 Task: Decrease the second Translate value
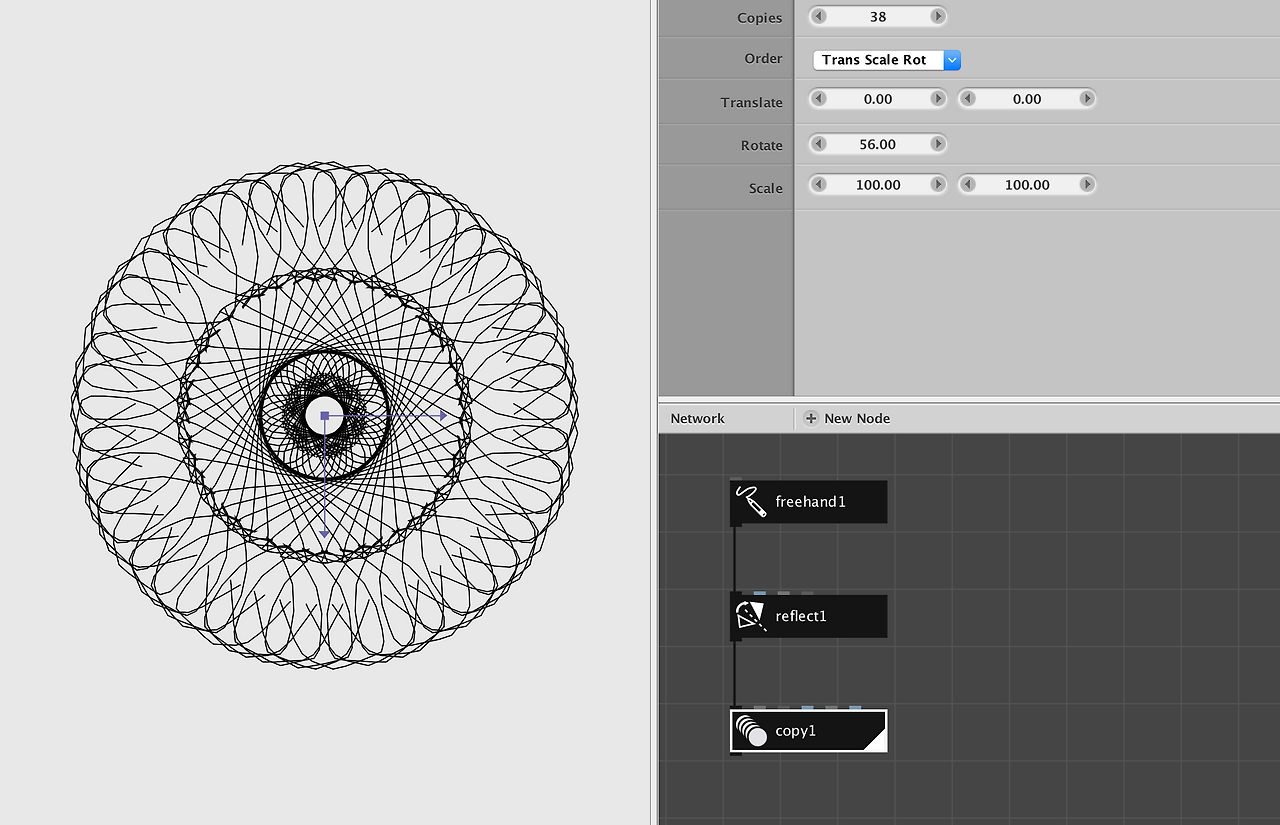968,98
